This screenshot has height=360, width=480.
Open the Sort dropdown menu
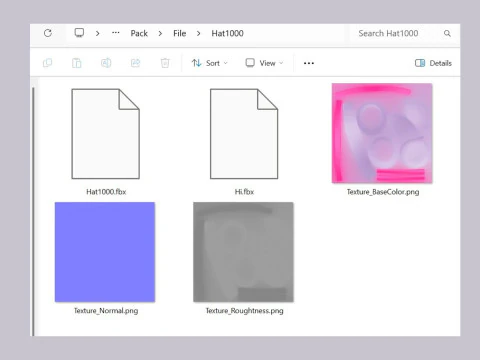click(210, 63)
